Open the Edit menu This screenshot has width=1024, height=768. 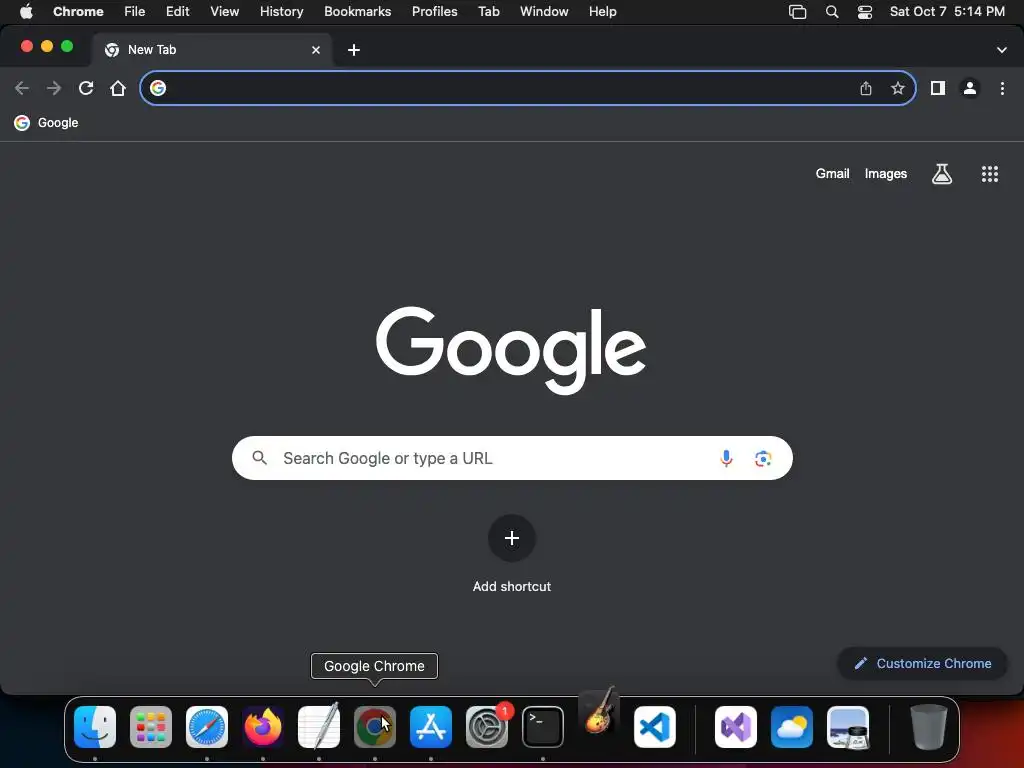[x=178, y=12]
